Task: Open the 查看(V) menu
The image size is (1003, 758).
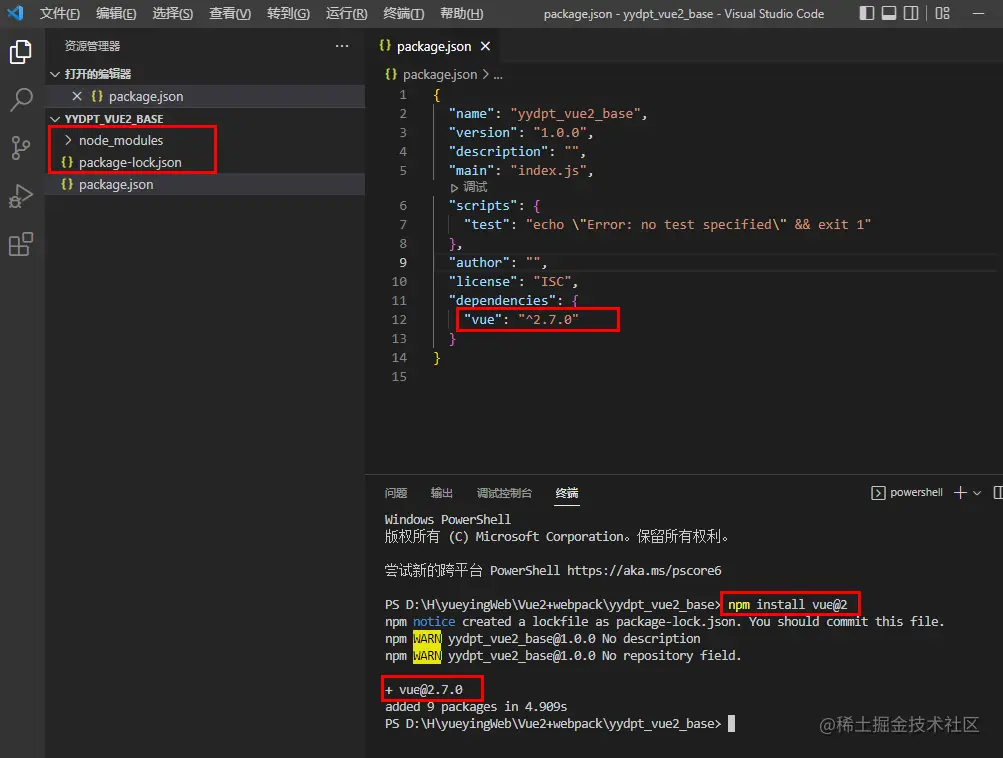Action: (230, 13)
